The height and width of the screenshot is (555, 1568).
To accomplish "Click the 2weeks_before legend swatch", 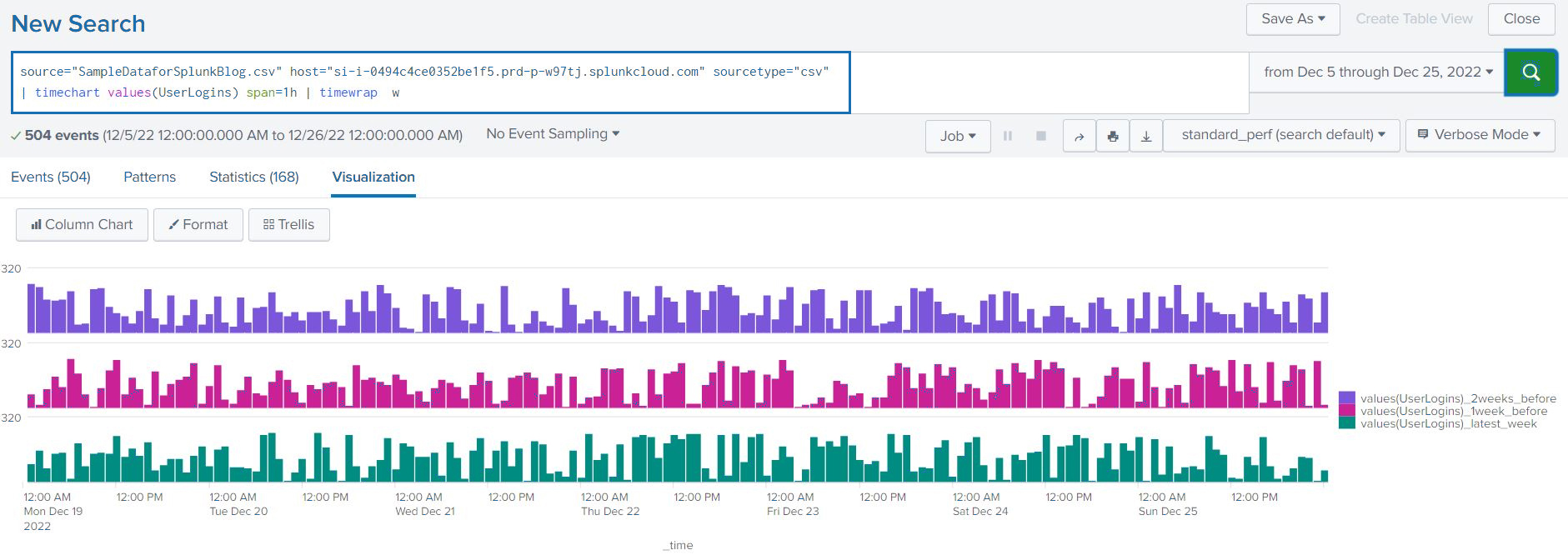I will click(1346, 398).
